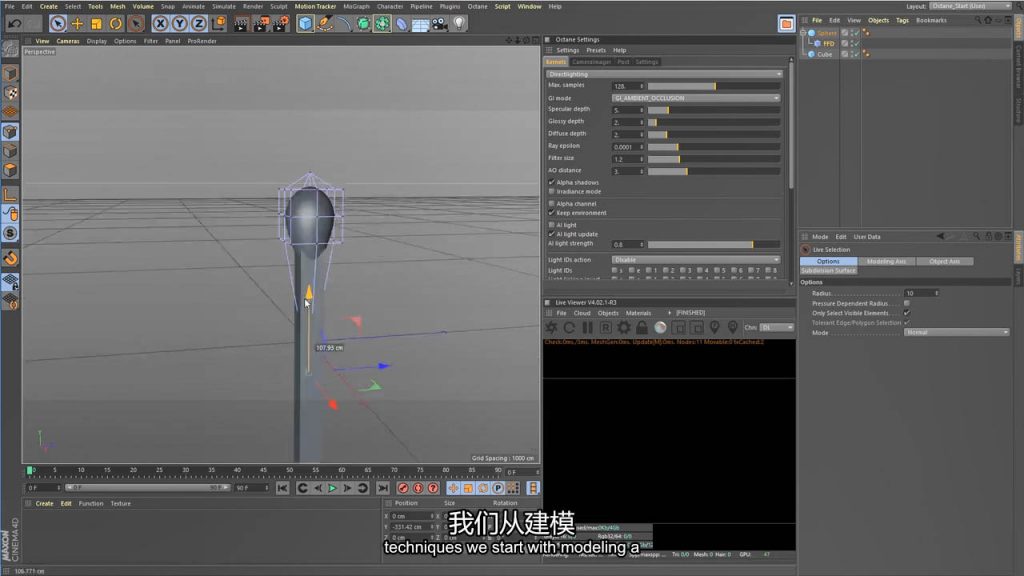Toggle Live Viewer lock resolution icon
The height and width of the screenshot is (576, 1024).
pos(642,327)
